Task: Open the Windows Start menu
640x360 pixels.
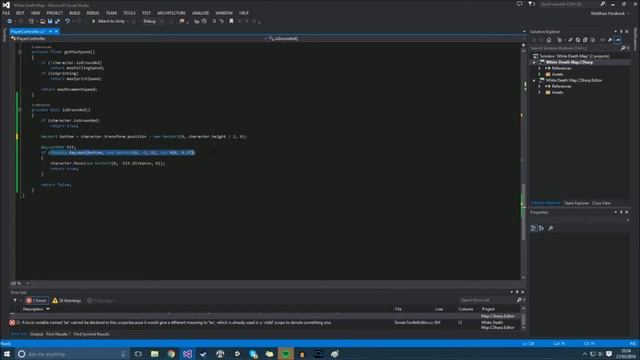Action: point(7,354)
